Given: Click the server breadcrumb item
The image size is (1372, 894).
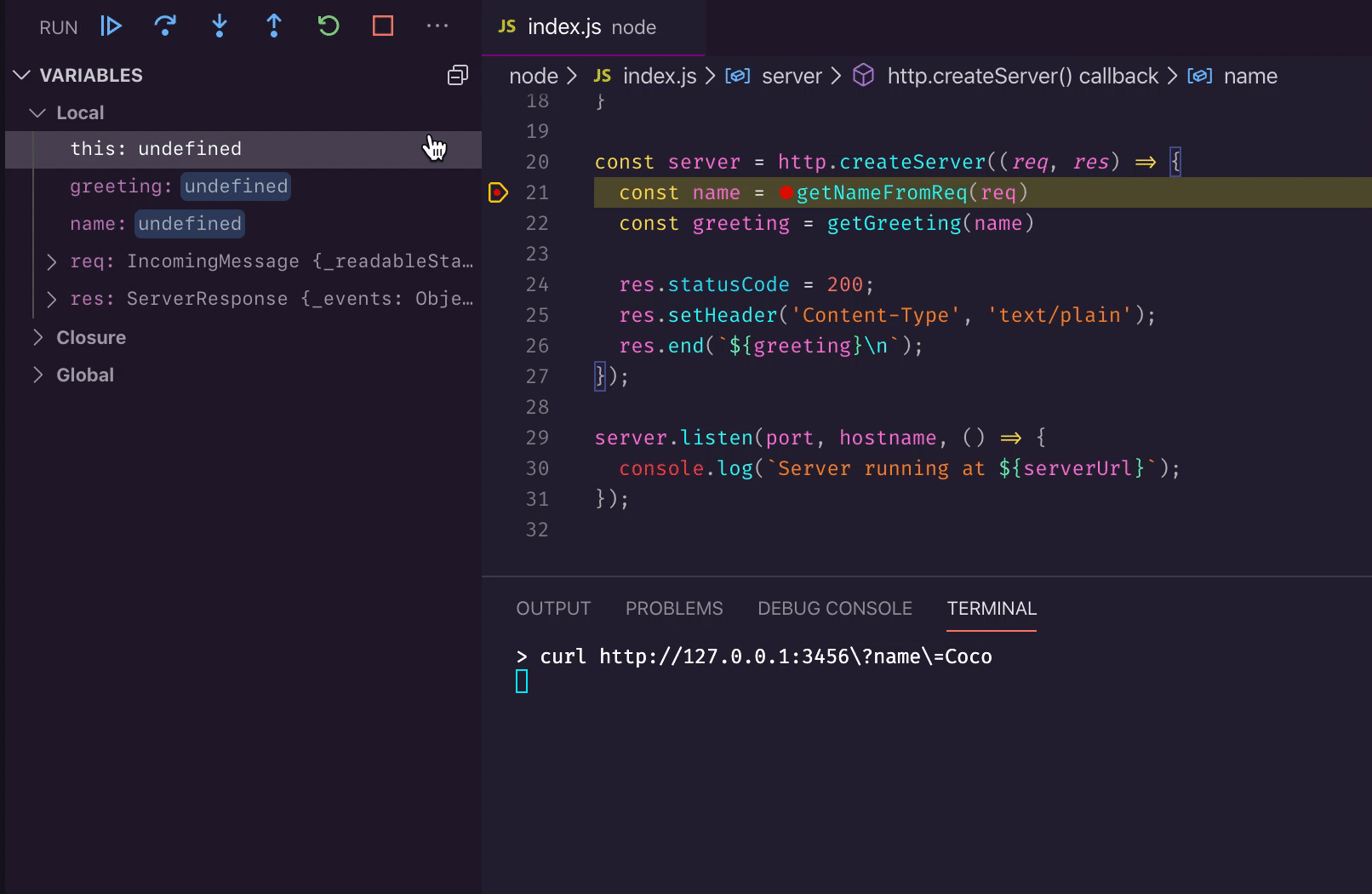Looking at the screenshot, I should point(791,77).
